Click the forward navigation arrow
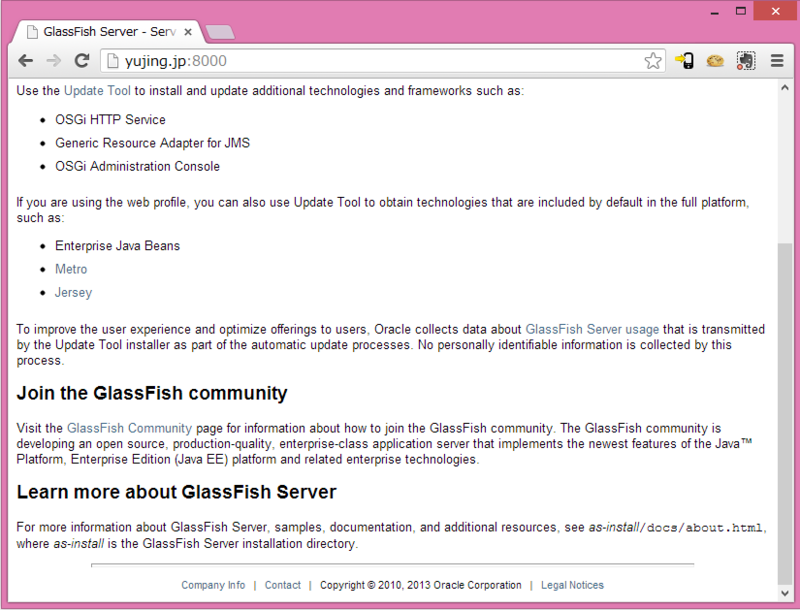Image resolution: width=800 pixels, height=610 pixels. [53, 61]
